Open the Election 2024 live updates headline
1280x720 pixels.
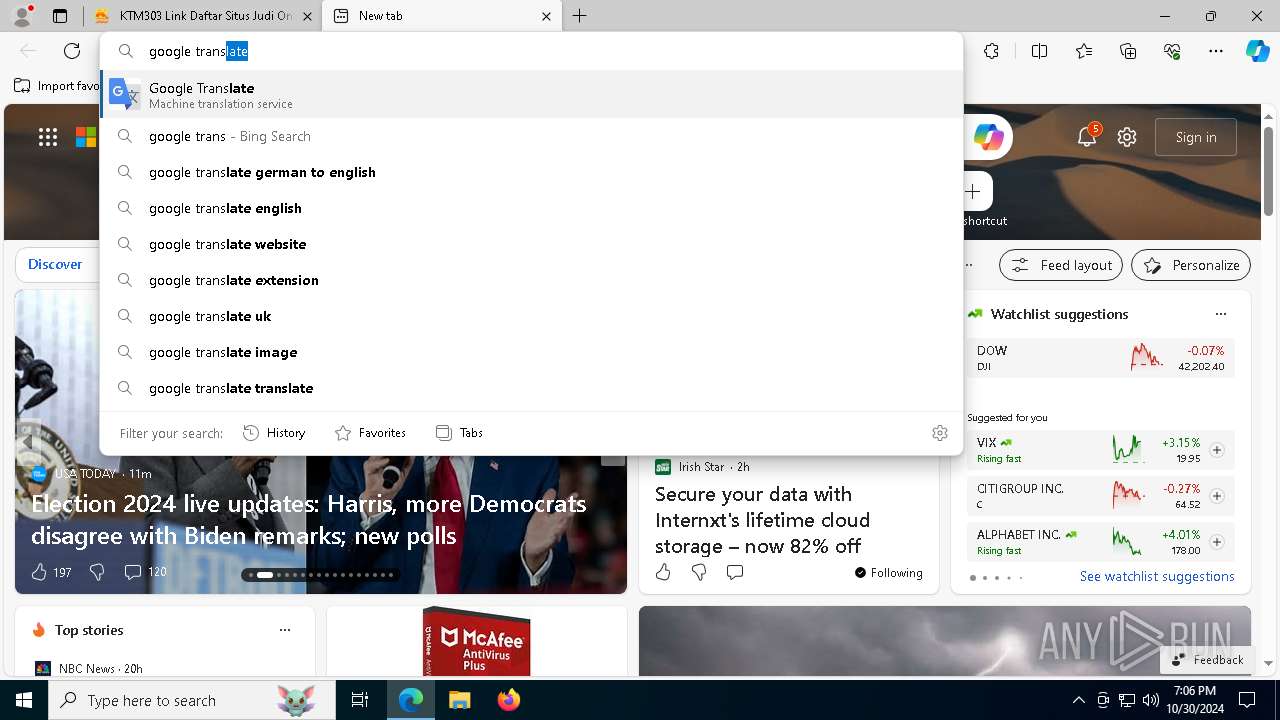[309, 519]
